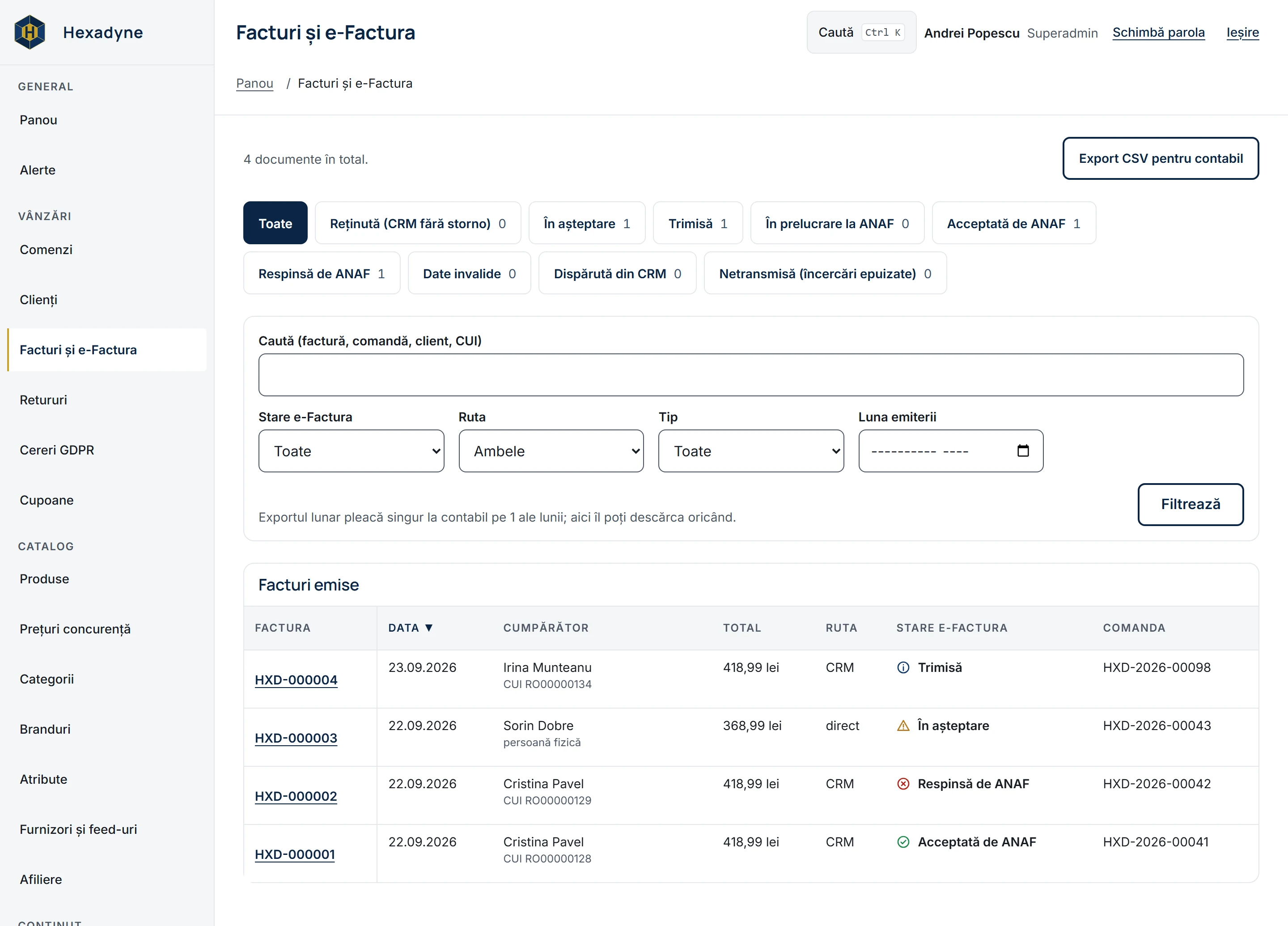Click the Acceptată de ANAF green check icon
The height and width of the screenshot is (926, 1288).
(902, 841)
